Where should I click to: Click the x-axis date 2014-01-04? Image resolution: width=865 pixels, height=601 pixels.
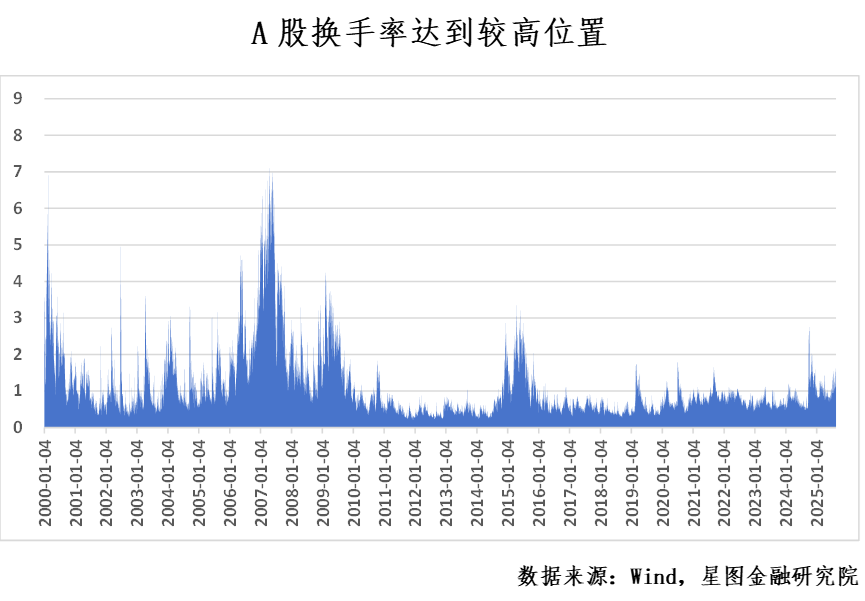[477, 483]
